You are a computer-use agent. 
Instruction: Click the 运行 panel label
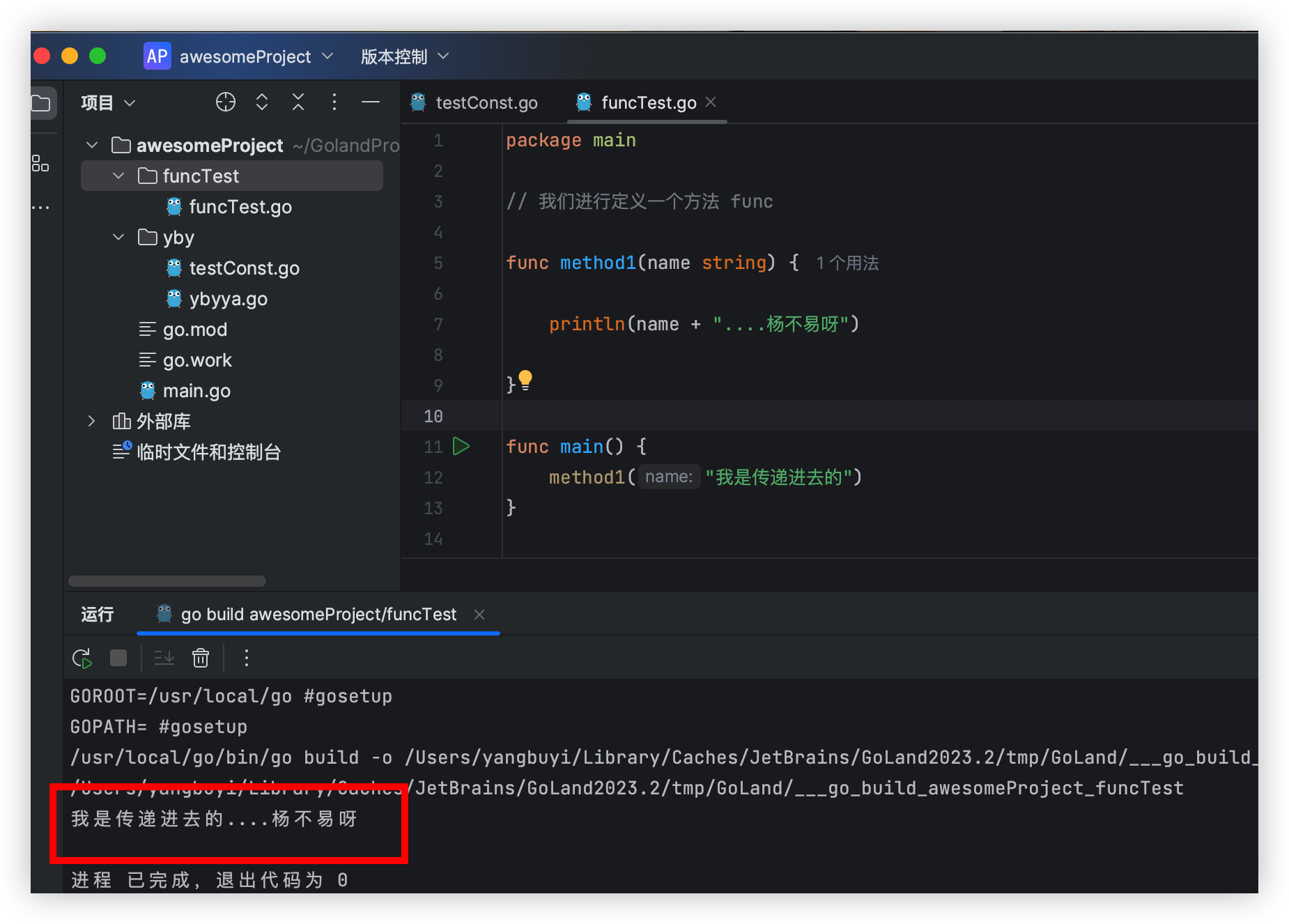point(97,614)
